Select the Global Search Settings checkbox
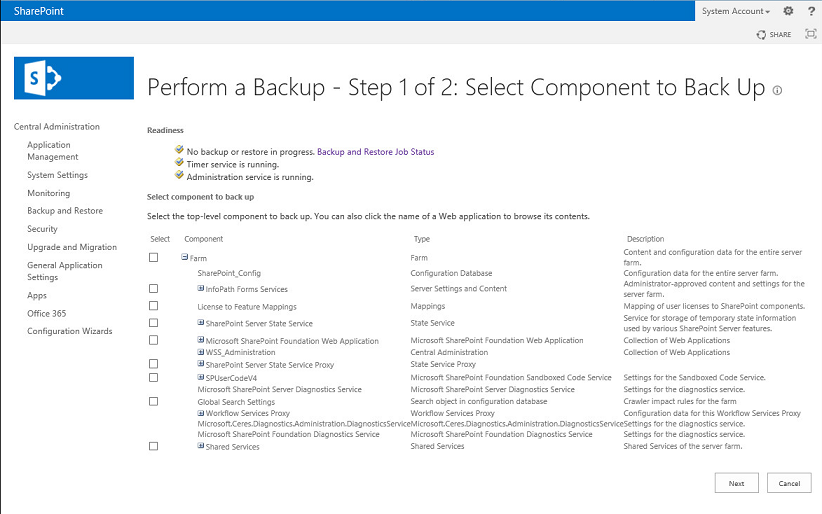 click(153, 401)
